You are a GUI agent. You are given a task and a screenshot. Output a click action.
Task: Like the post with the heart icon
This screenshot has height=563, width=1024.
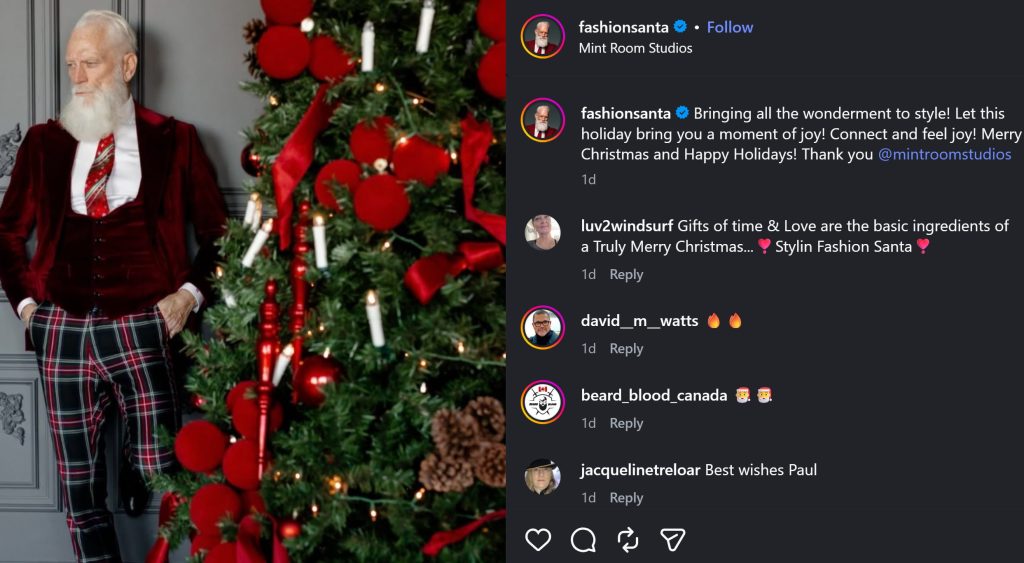[538, 540]
